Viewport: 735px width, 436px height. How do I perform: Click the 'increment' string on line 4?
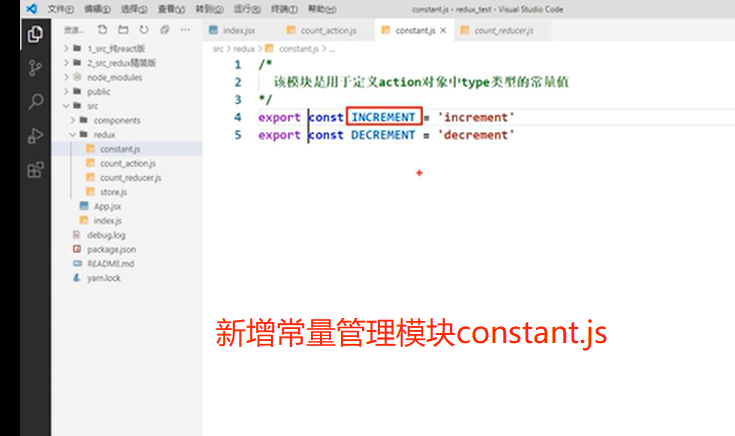click(476, 117)
